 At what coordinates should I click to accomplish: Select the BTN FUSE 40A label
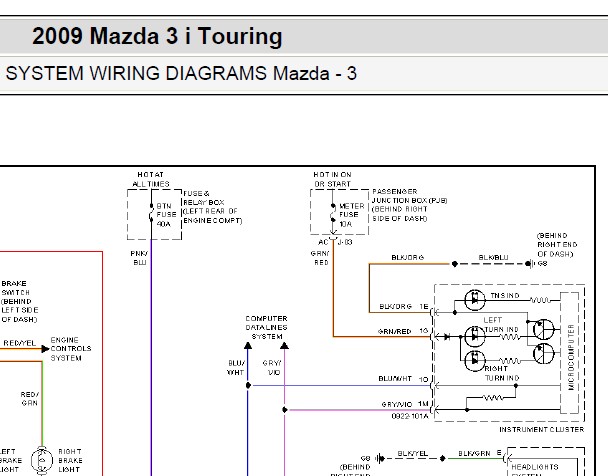click(166, 215)
